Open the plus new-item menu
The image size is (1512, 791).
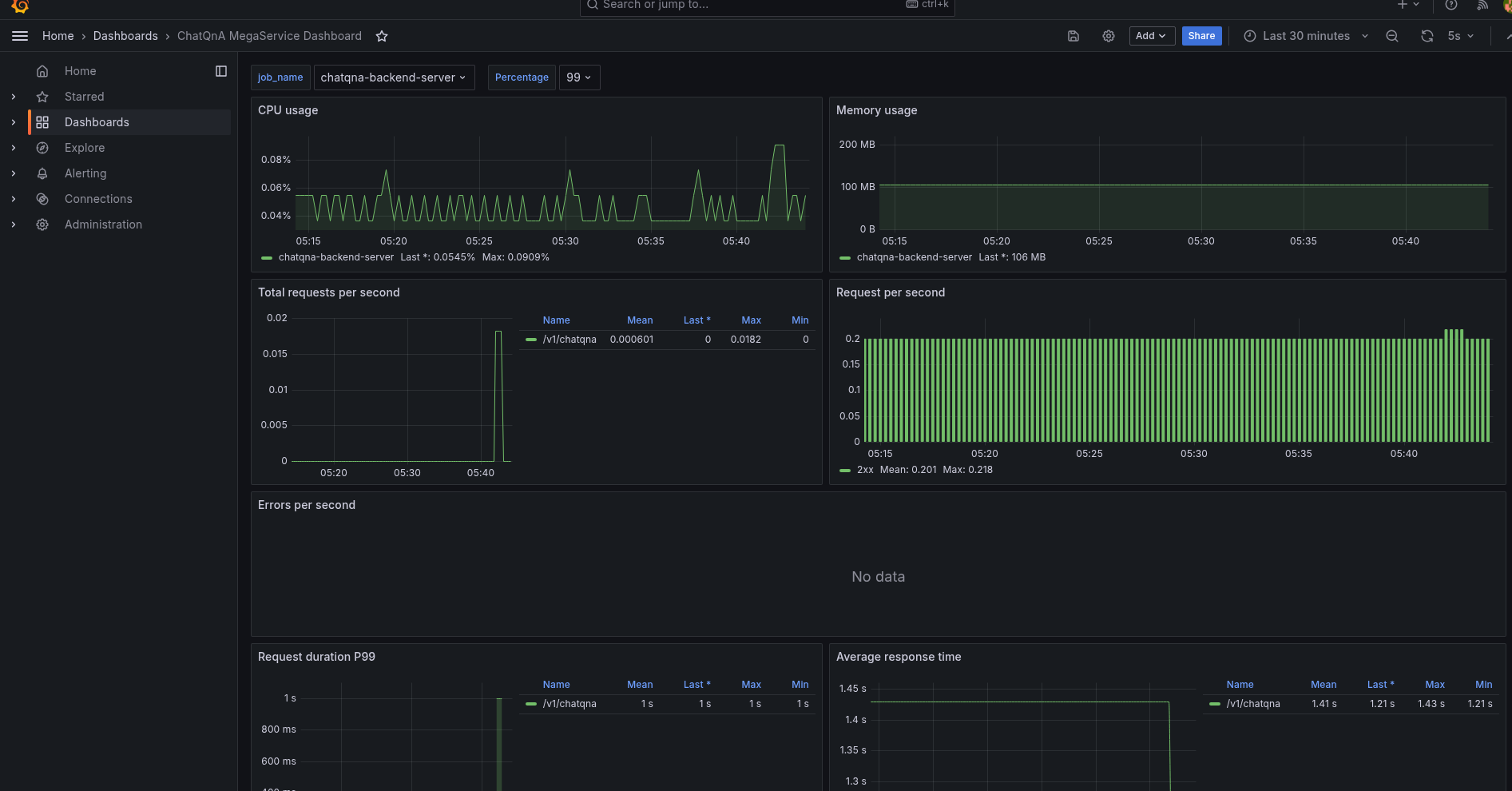pos(1408,5)
